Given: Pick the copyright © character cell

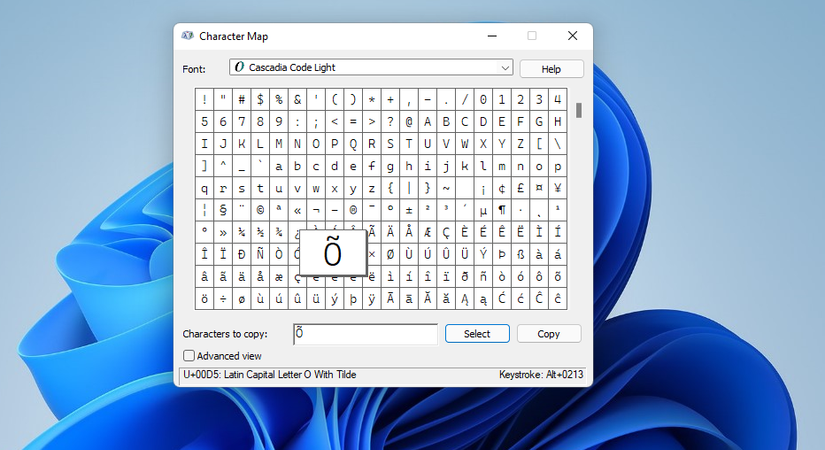Looking at the screenshot, I should click(x=260, y=210).
